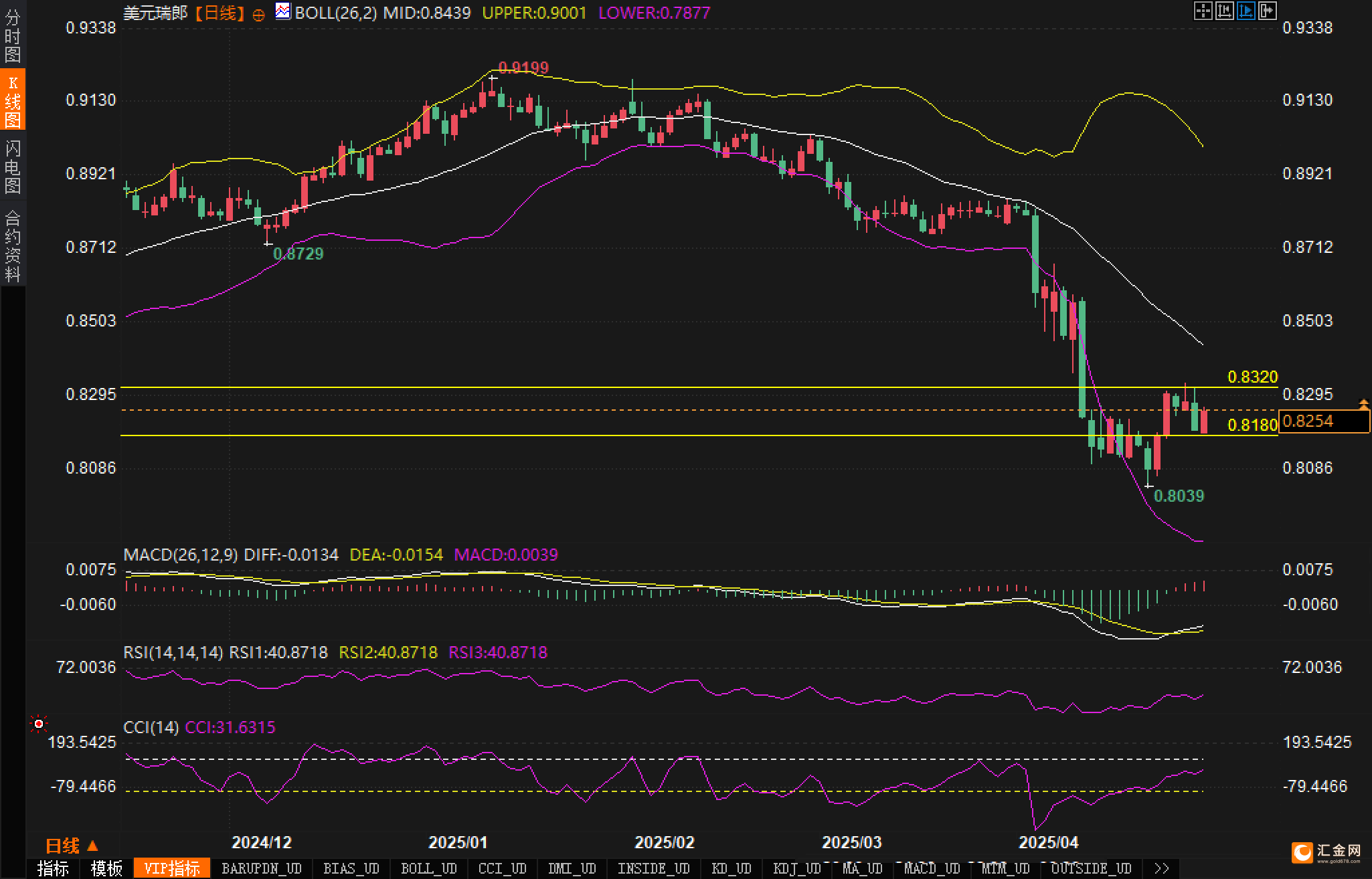Screen dimensions: 1372x879
Task: Click the orange price arrow marker
Action: point(1363,404)
